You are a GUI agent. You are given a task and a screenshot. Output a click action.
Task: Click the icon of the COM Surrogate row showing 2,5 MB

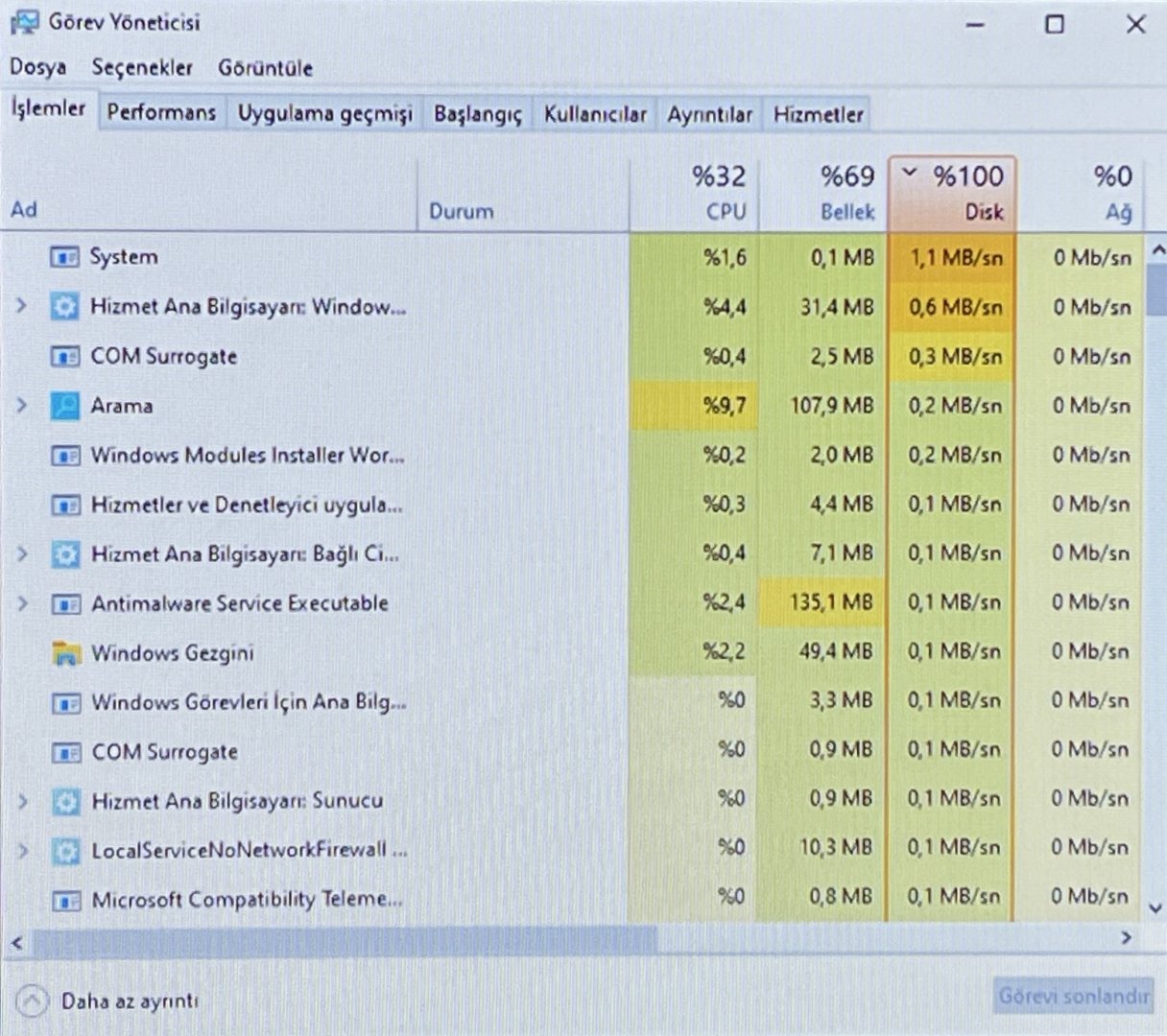(x=64, y=357)
